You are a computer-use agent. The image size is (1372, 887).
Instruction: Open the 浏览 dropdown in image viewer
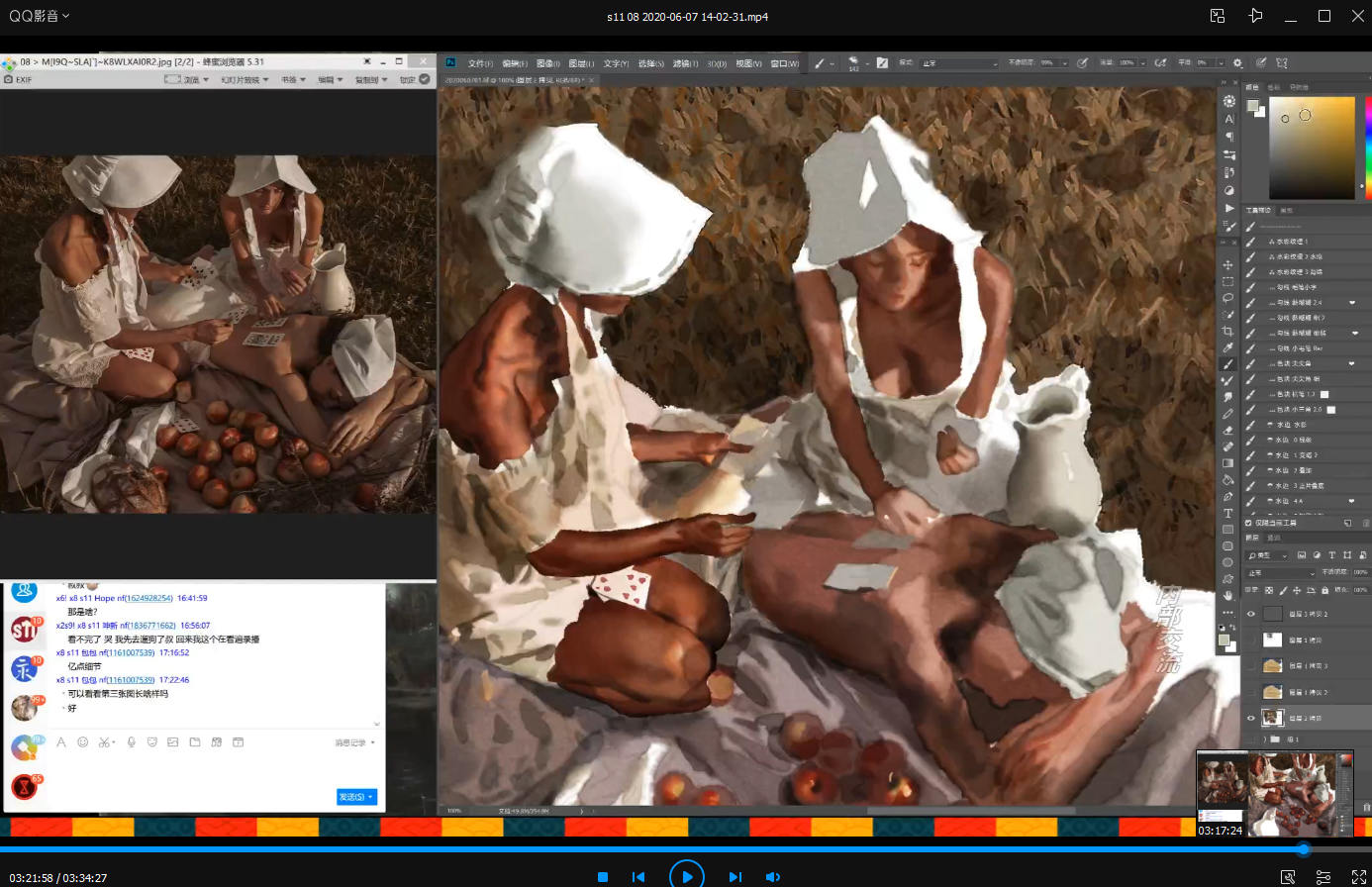[x=196, y=79]
